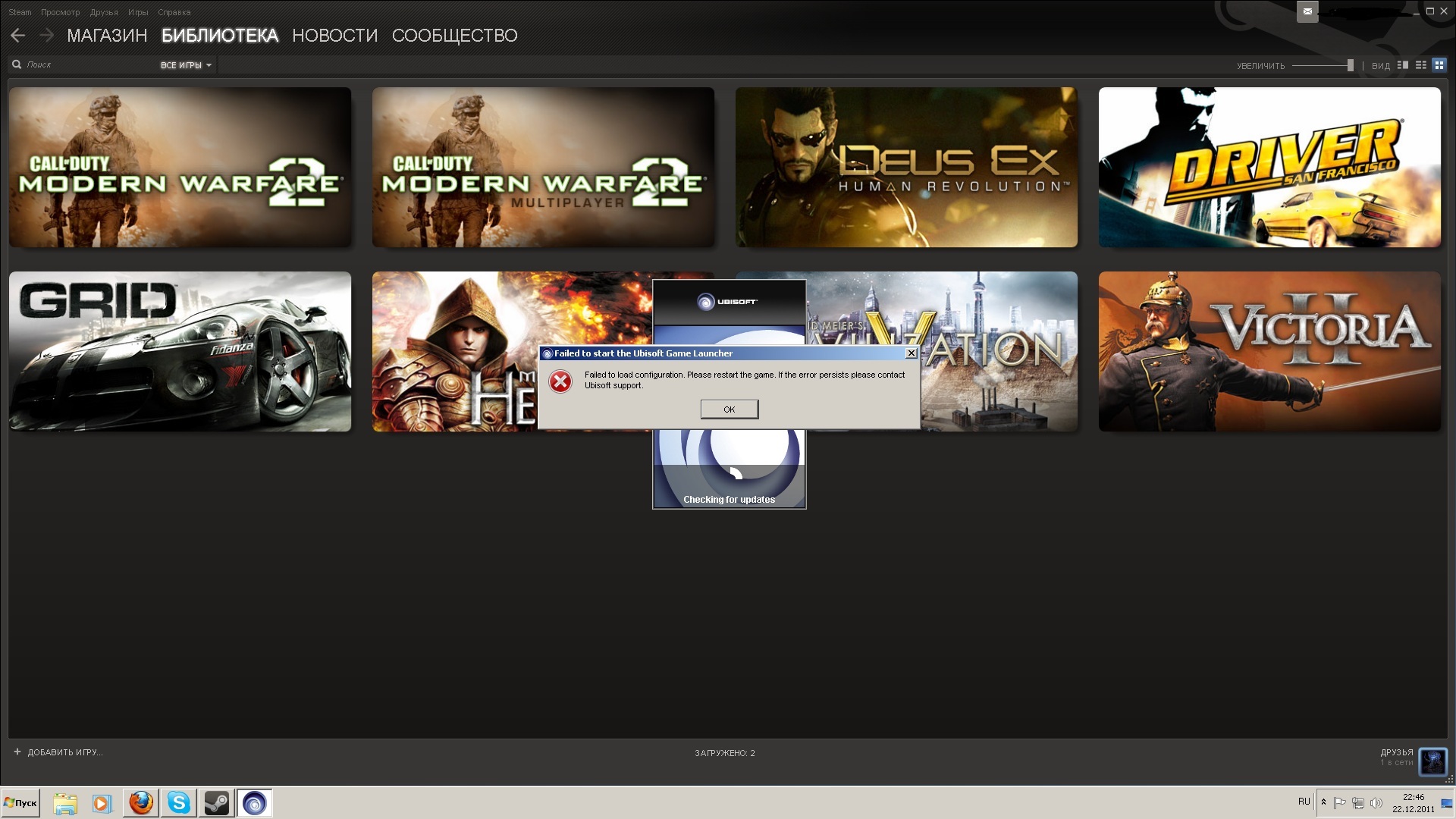Select Deus Ex Human Revolution tile
Screen dimensions: 1456x819
point(906,167)
